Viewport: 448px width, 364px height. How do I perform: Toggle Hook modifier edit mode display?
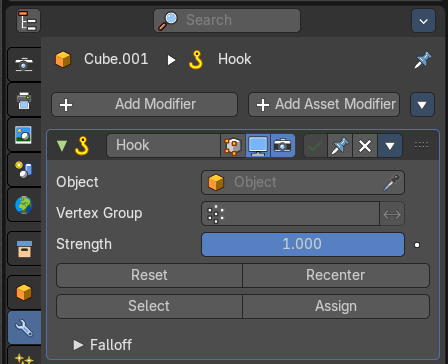click(233, 146)
